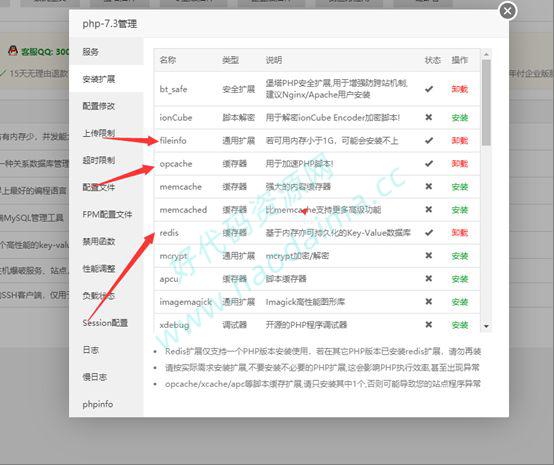This screenshot has width=554, height=465.
Task: Click the scrollbar up arrow of extension list
Action: (x=486, y=54)
